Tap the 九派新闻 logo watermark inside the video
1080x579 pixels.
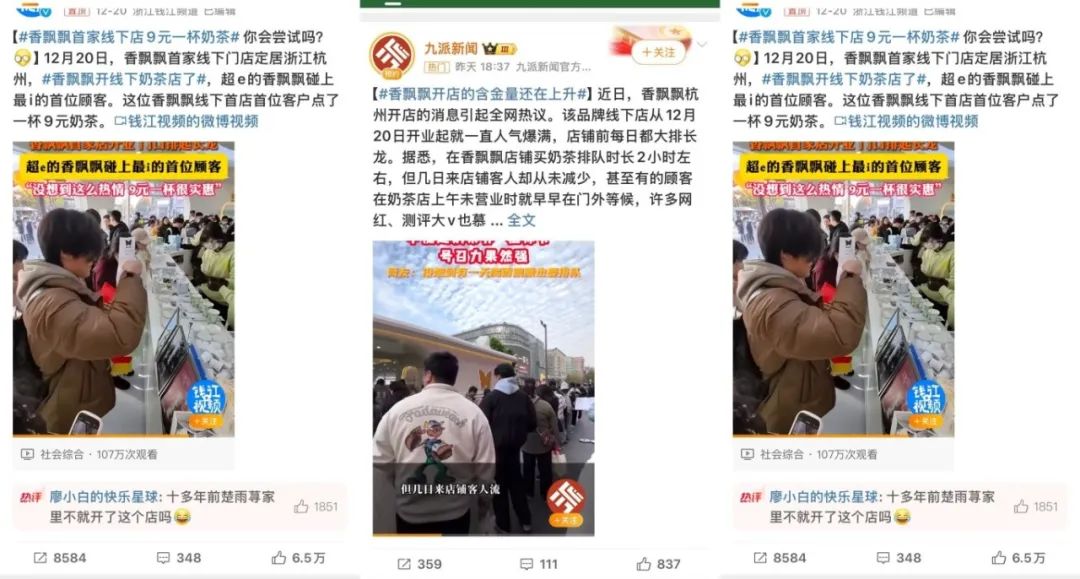pos(566,503)
